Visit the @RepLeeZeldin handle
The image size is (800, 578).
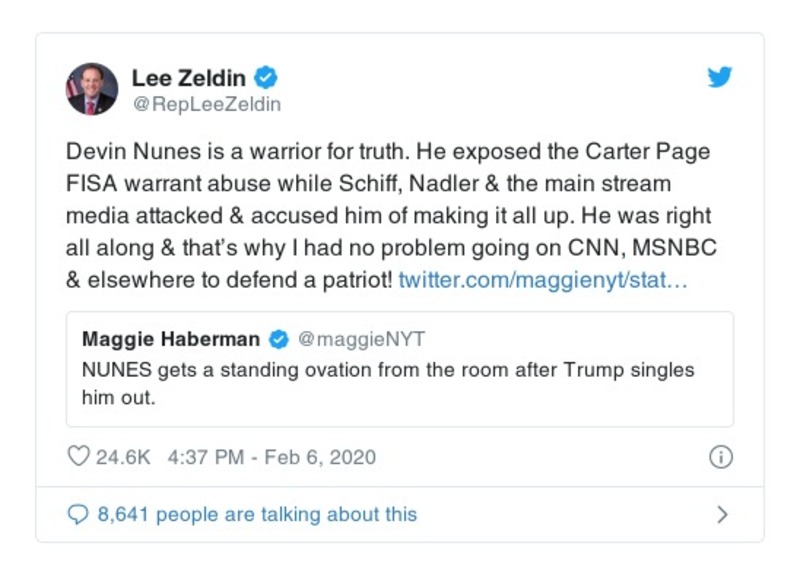[206, 104]
